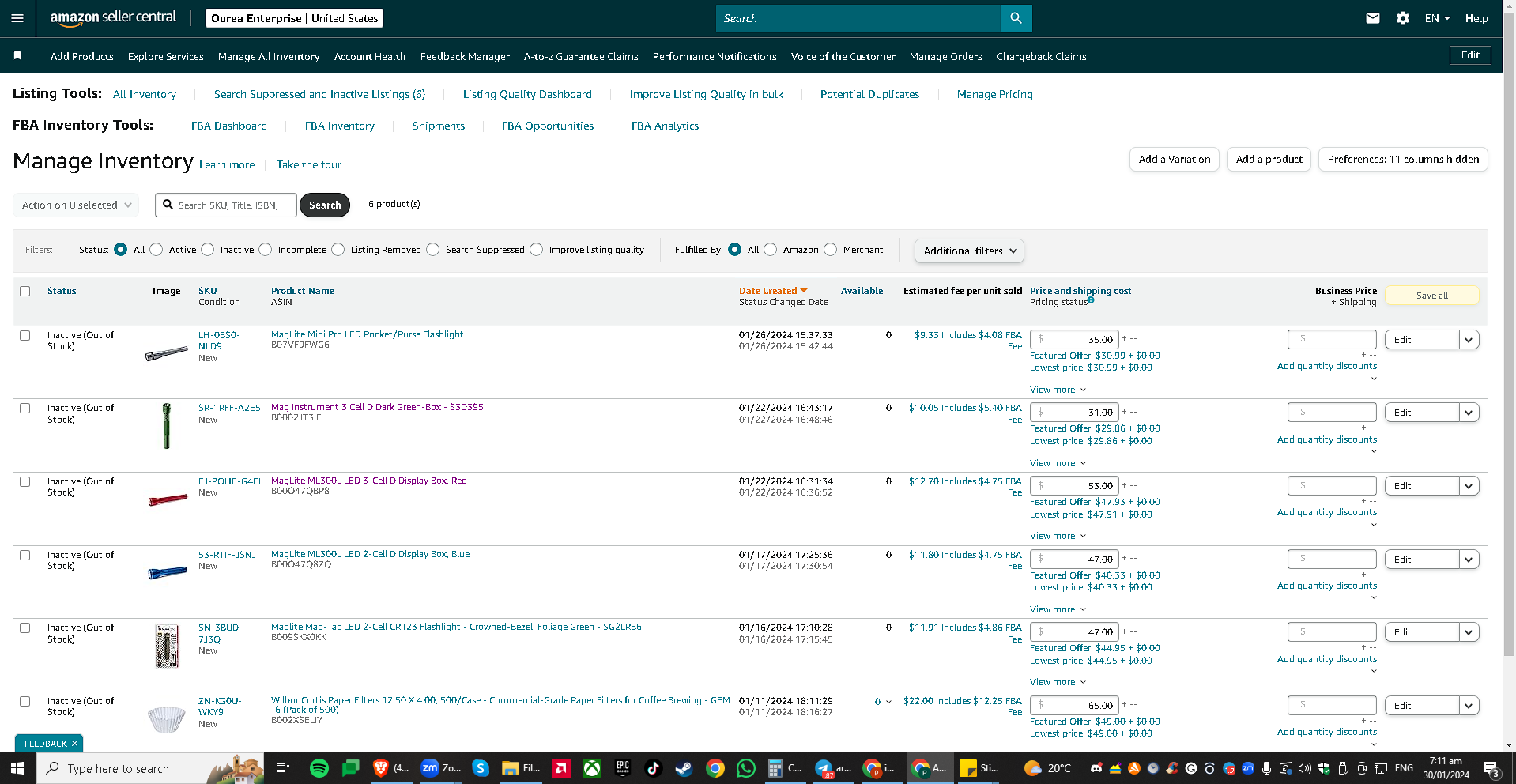Screen dimensions: 1516x784
Task: Click the black Search button
Action: tap(325, 205)
